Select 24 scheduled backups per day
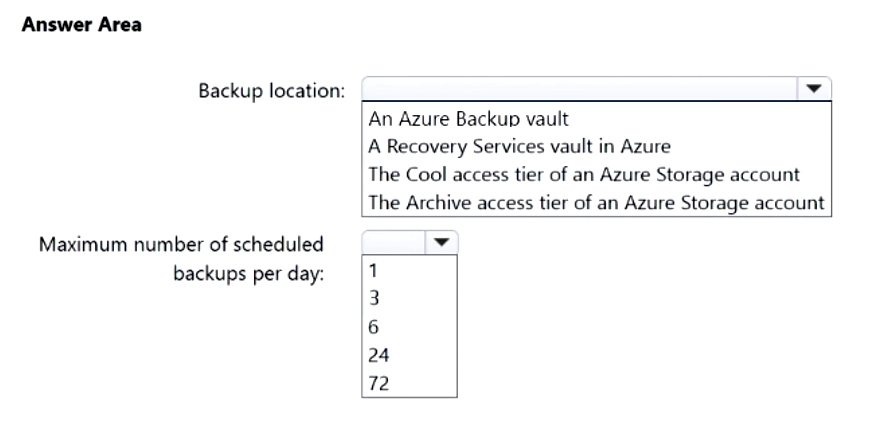The width and height of the screenshot is (876, 425). [376, 354]
